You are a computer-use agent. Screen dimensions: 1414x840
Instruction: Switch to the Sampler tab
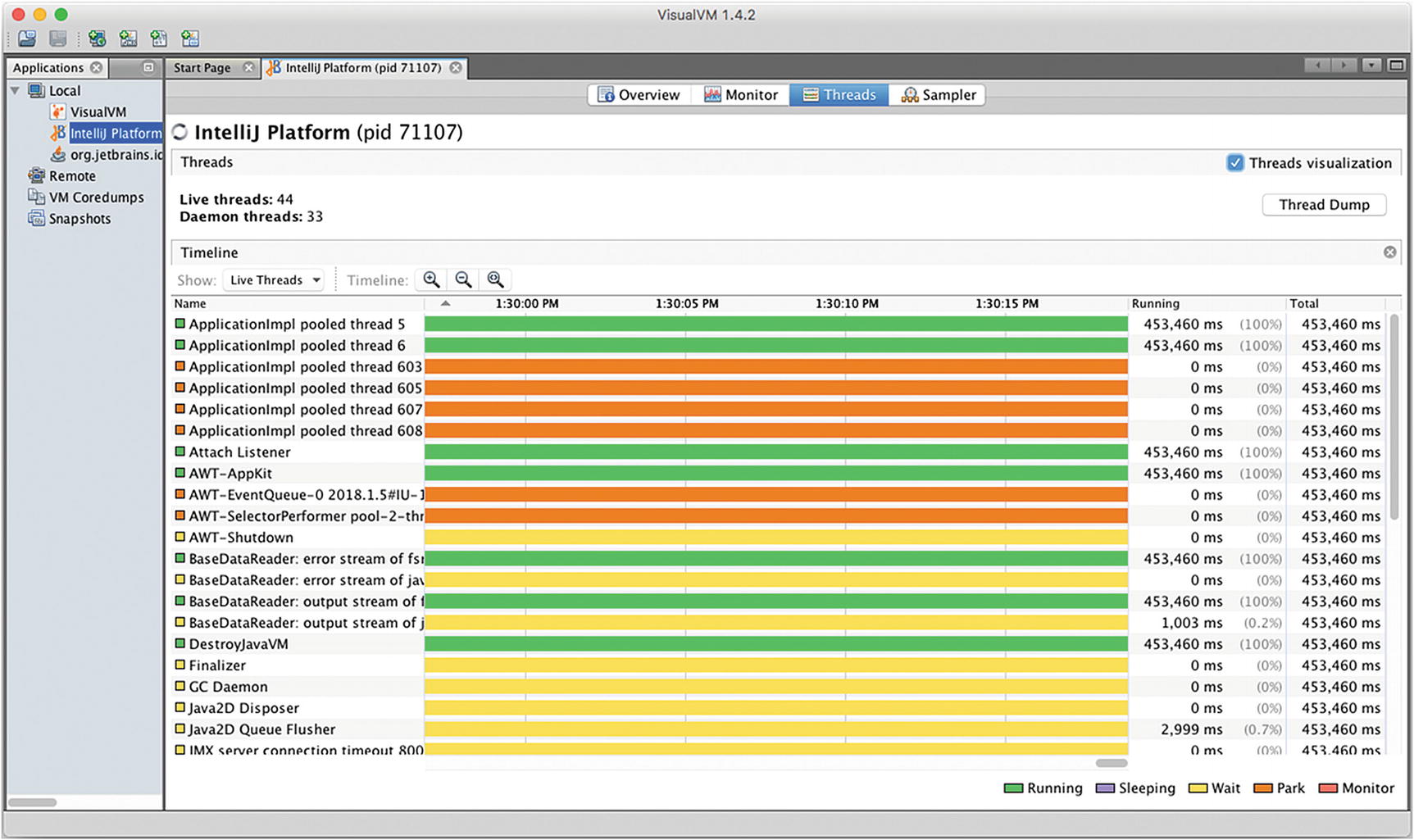(x=938, y=95)
